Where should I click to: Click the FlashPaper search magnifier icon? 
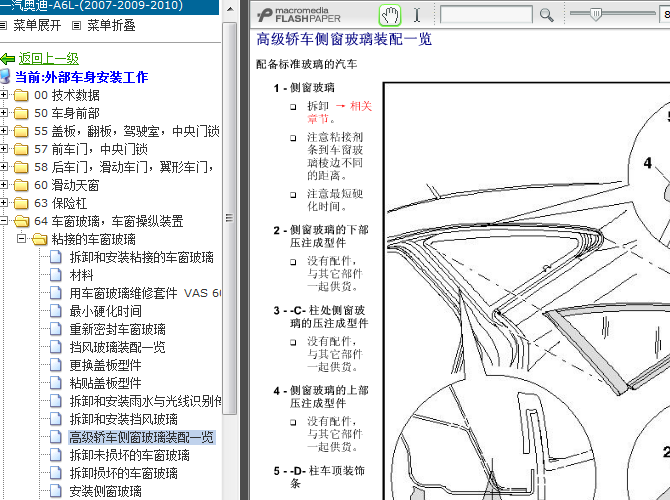pos(546,15)
